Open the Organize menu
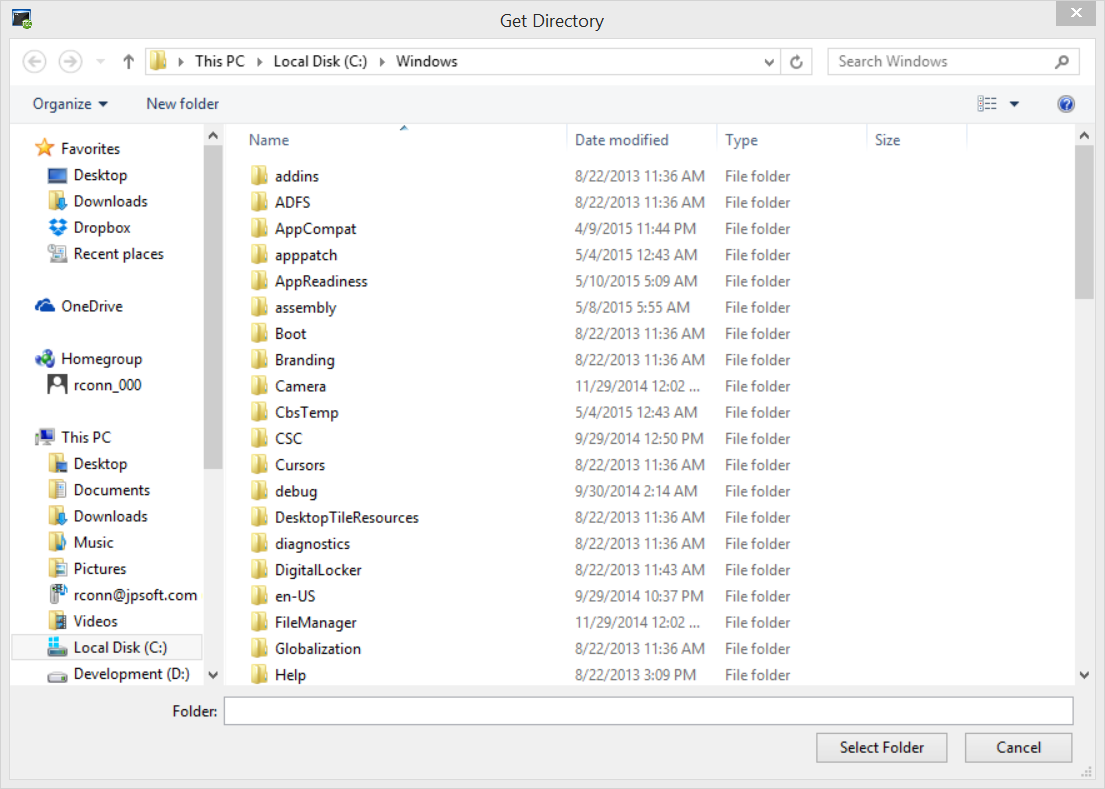Screen dimensions: 1105x789 click(70, 104)
